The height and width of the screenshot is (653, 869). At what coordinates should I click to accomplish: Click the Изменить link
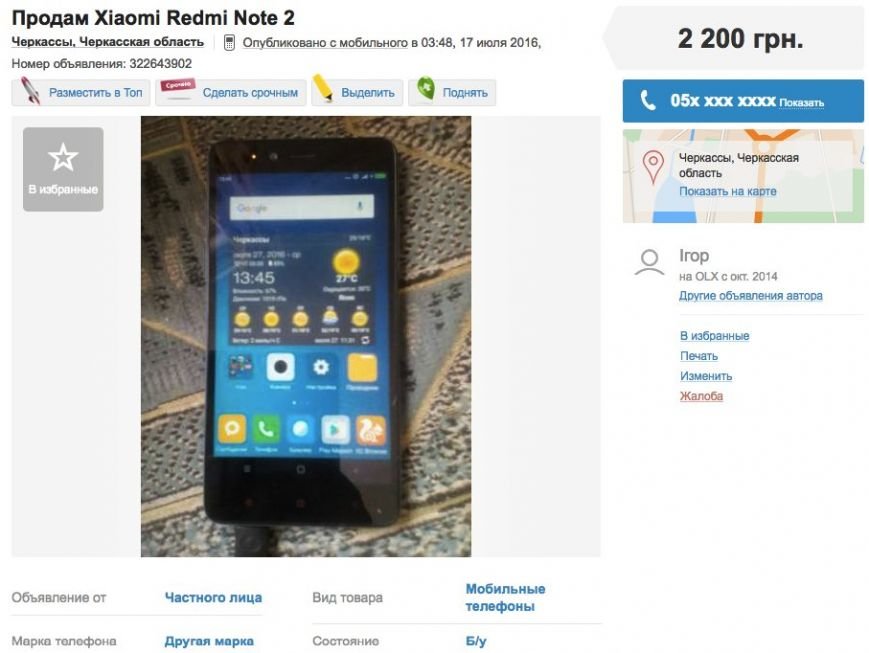click(x=706, y=376)
